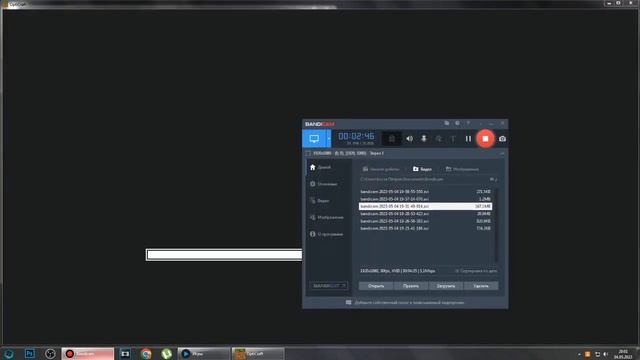
Task: Switch to the Видео tab in file list
Action: 422,169
